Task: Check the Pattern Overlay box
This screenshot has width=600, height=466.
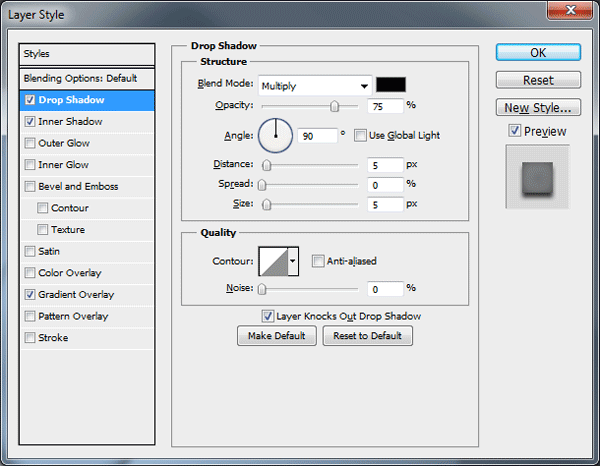Action: point(30,316)
